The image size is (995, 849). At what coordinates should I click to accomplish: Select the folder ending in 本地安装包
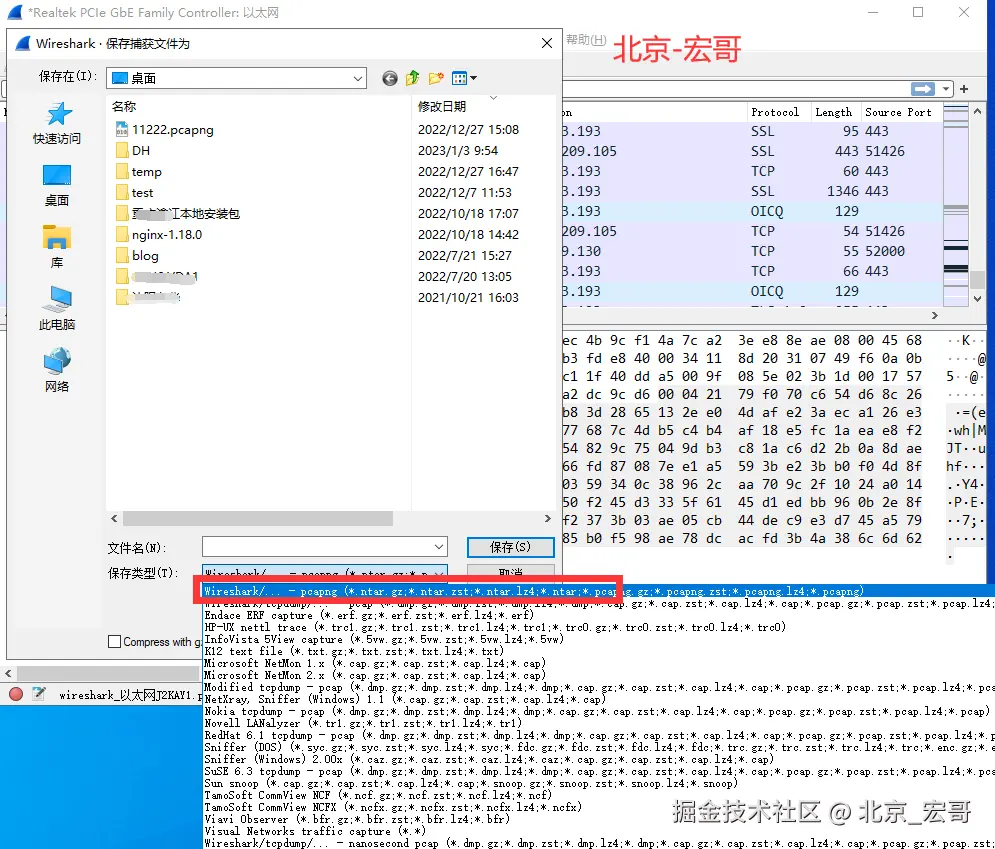(x=178, y=213)
